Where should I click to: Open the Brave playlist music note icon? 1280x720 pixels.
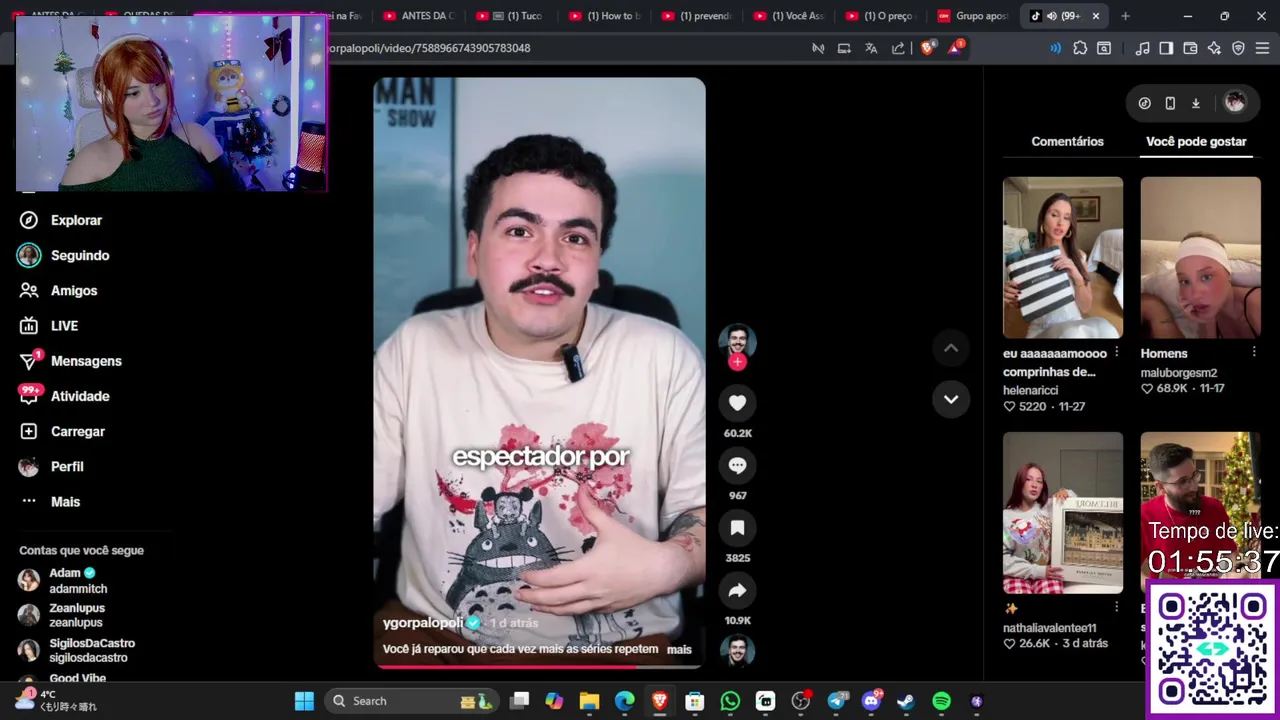point(1142,48)
